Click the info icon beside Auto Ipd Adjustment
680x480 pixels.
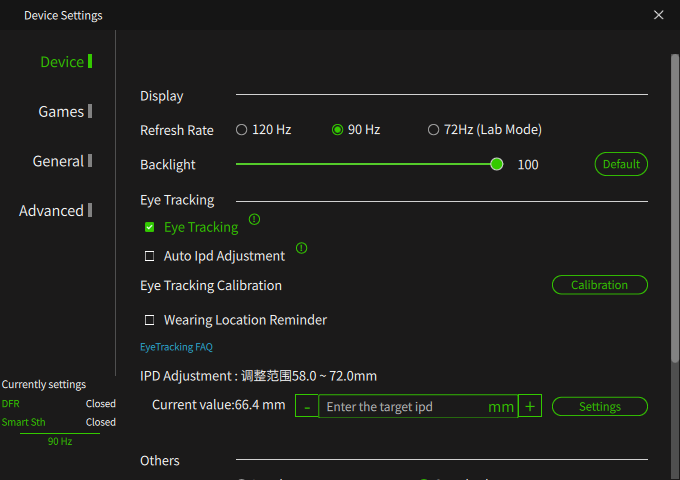[301, 248]
